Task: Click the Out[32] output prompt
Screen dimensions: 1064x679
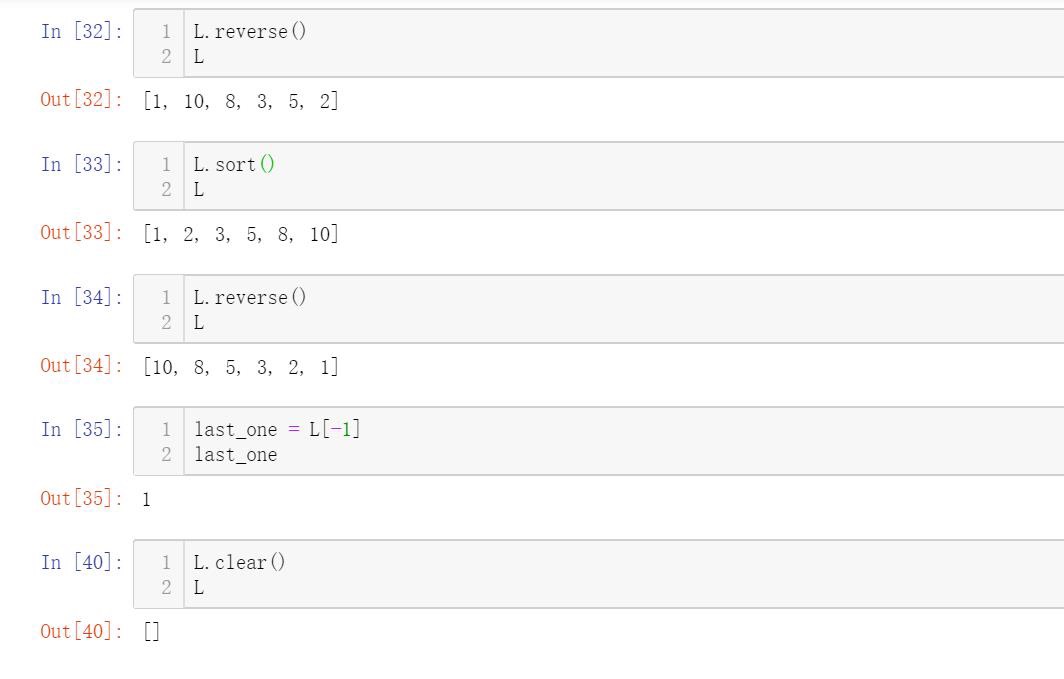Action: click(x=81, y=100)
